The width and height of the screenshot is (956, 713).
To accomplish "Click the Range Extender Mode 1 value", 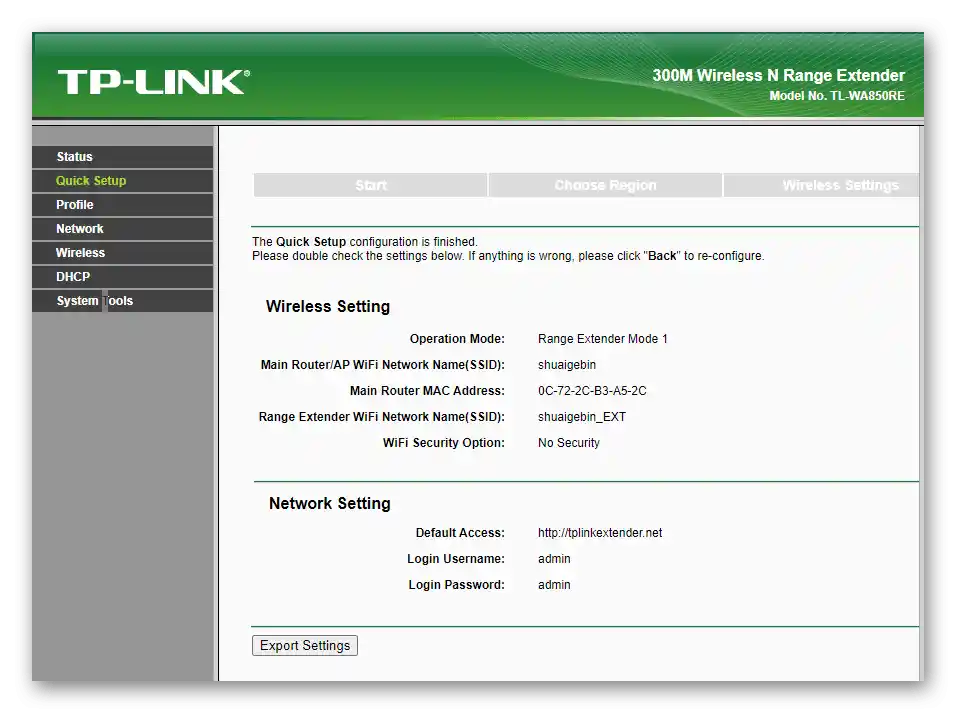I will (x=602, y=339).
